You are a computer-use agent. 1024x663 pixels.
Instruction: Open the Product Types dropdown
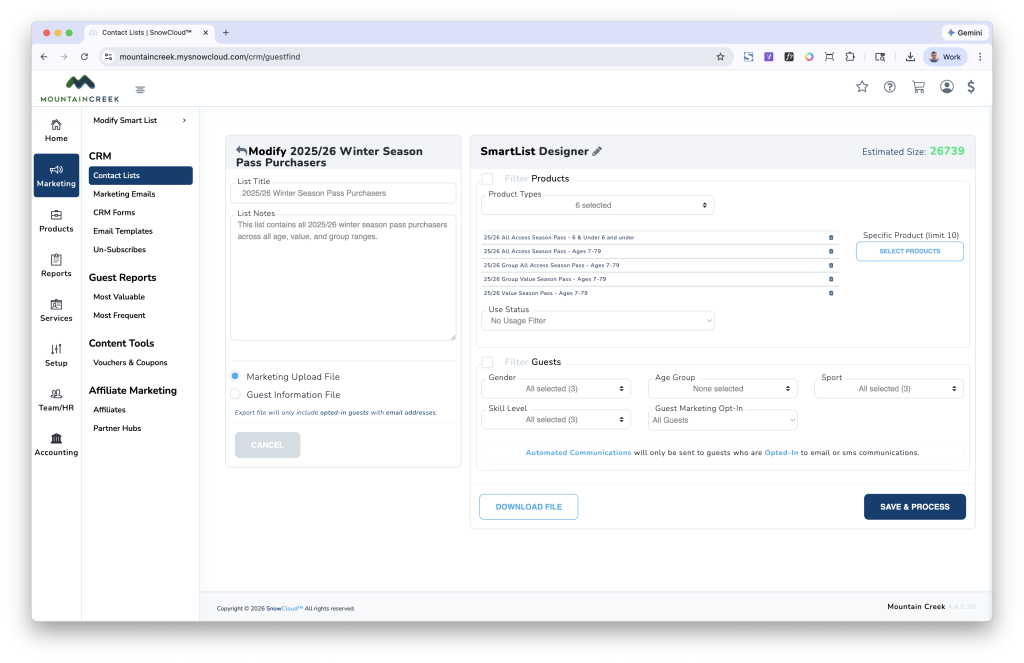[596, 205]
